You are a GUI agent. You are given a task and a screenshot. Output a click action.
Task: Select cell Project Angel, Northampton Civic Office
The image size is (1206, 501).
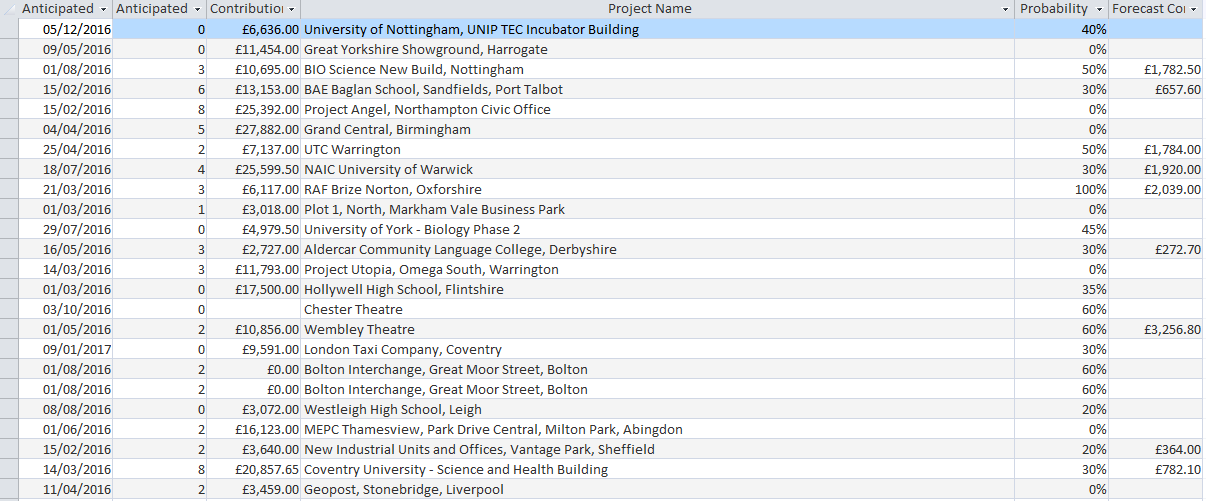(x=658, y=109)
